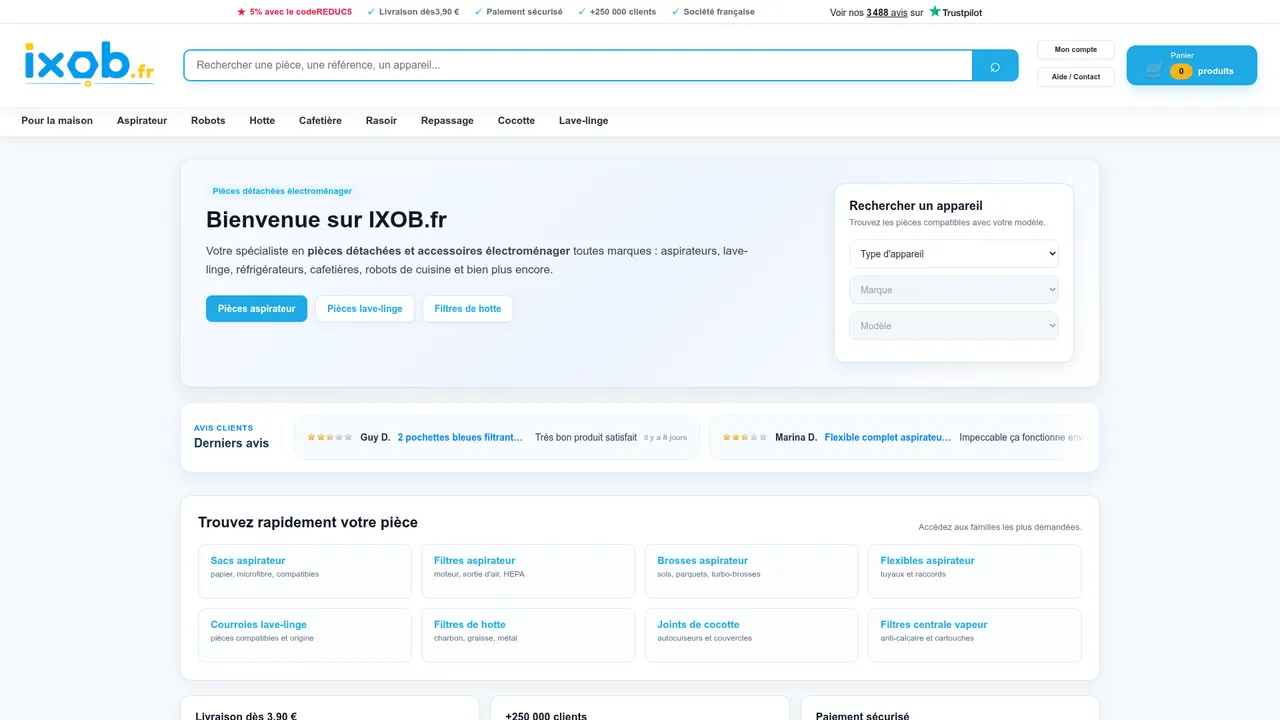
Task: Click the Panier produits button
Action: (x=1192, y=66)
